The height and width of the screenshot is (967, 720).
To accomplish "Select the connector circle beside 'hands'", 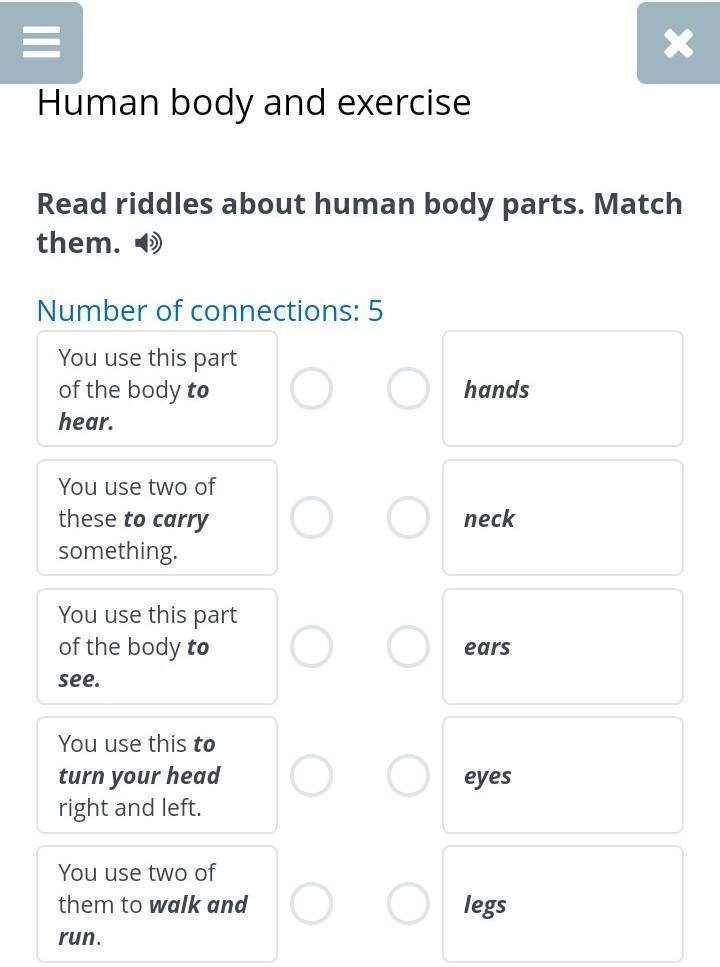I will [x=408, y=389].
